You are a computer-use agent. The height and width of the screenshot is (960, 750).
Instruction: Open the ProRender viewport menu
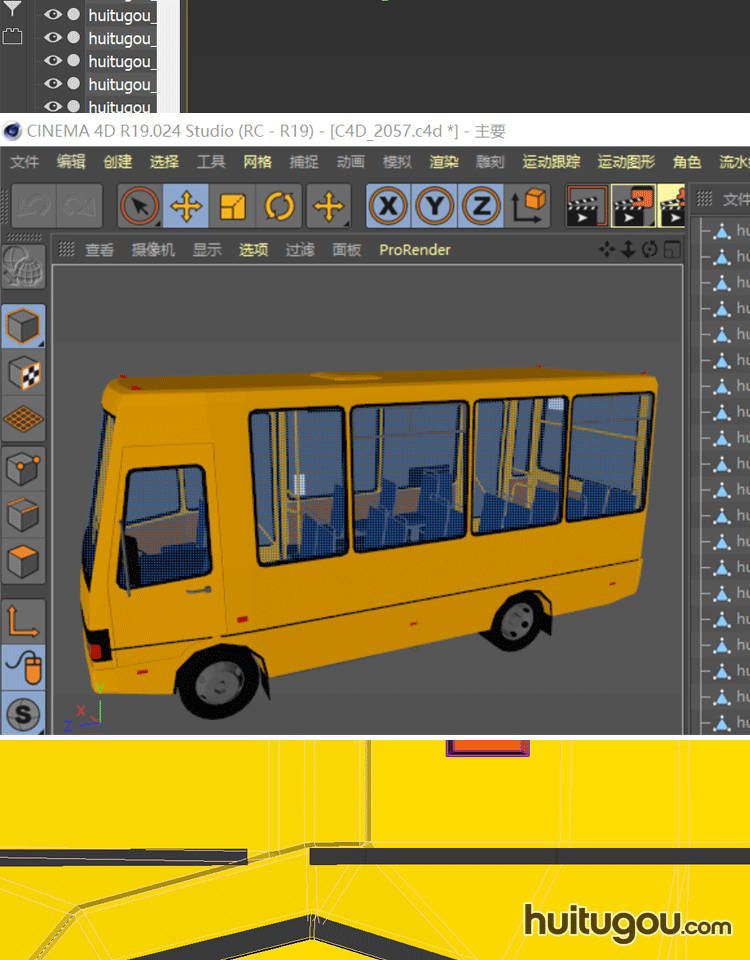pos(414,250)
